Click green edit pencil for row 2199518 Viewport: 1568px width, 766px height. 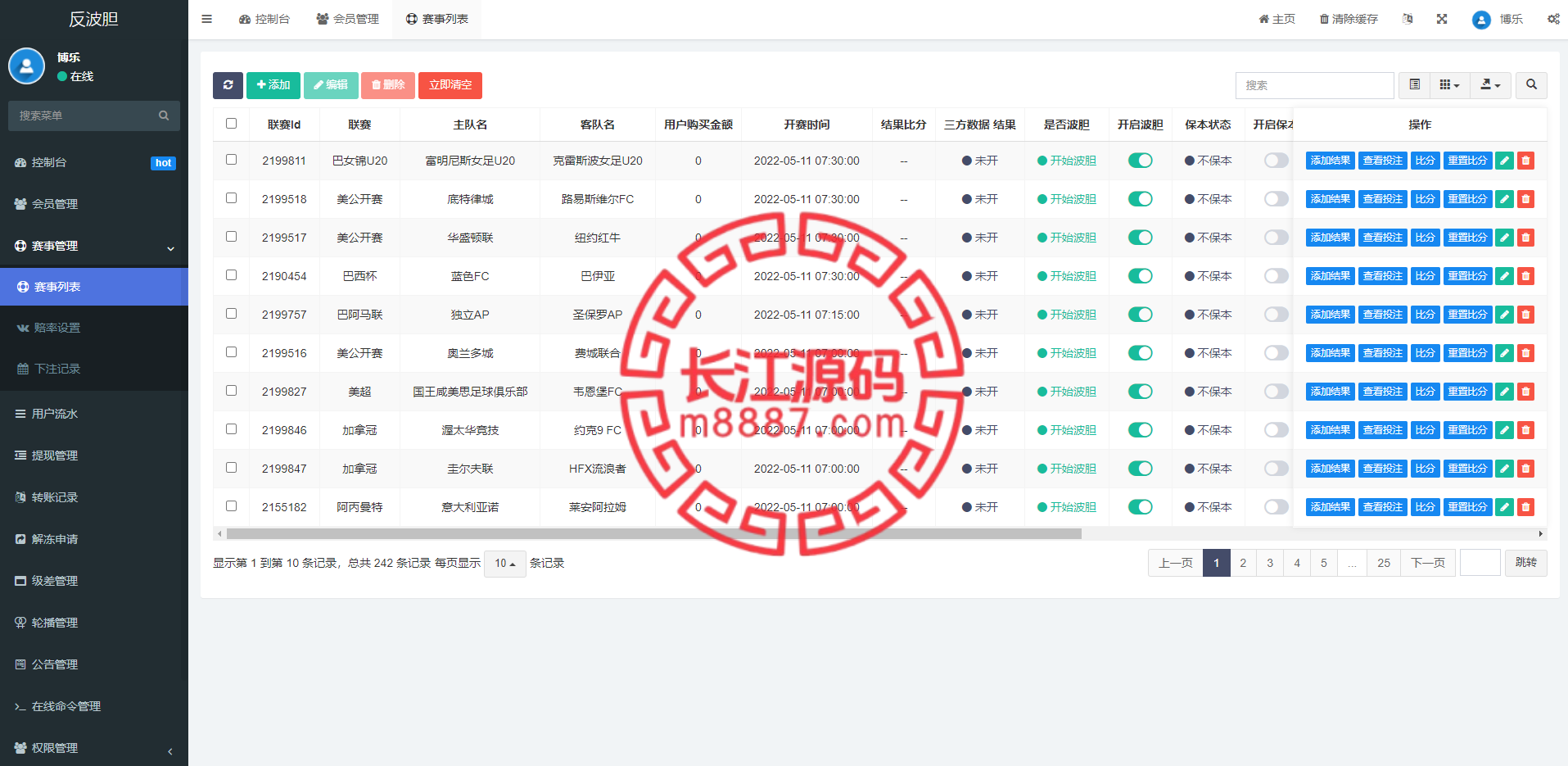pyautogui.click(x=1504, y=199)
